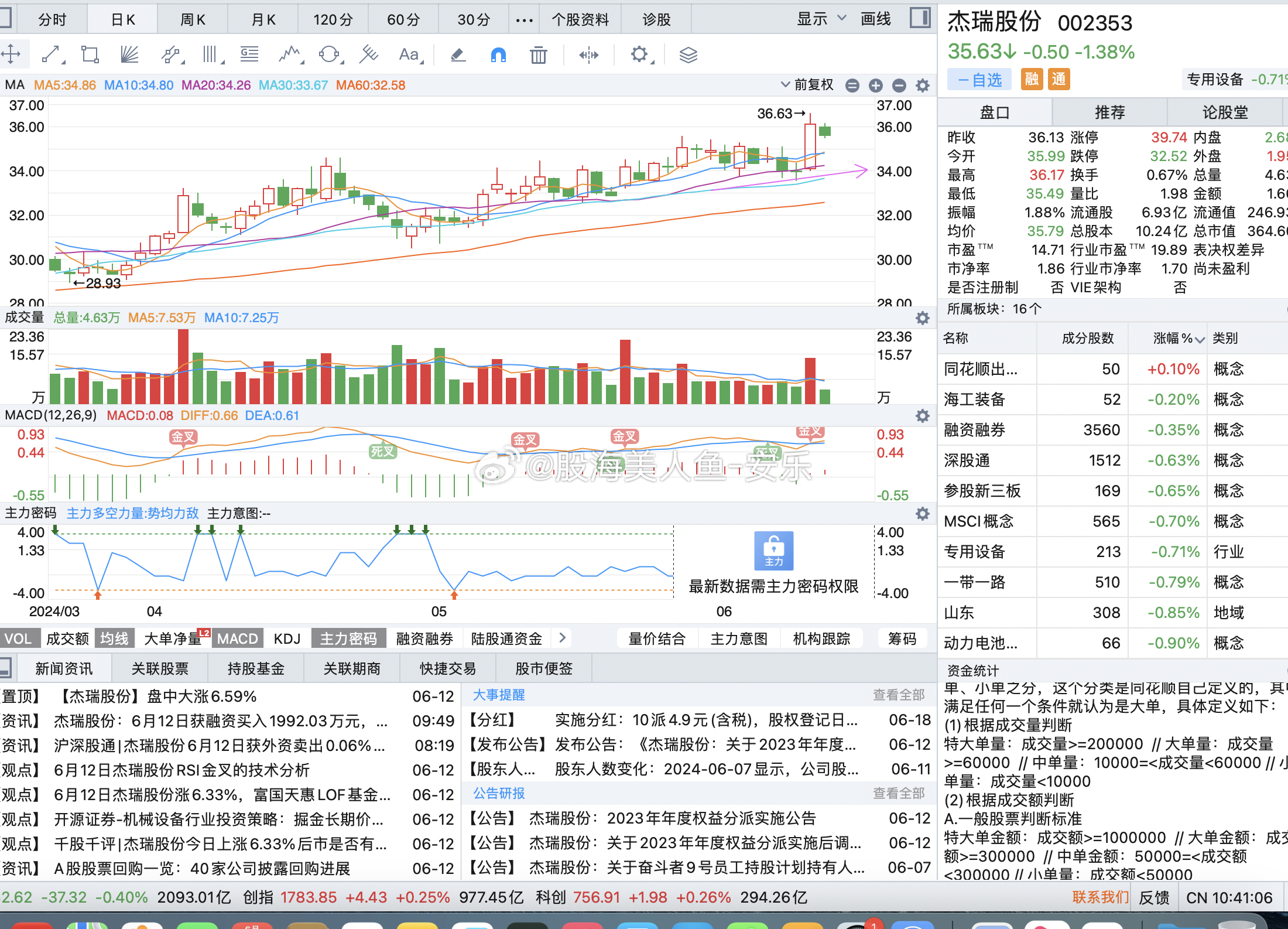Toggle the MACD indicator button
Image resolution: width=1288 pixels, height=929 pixels.
point(237,638)
